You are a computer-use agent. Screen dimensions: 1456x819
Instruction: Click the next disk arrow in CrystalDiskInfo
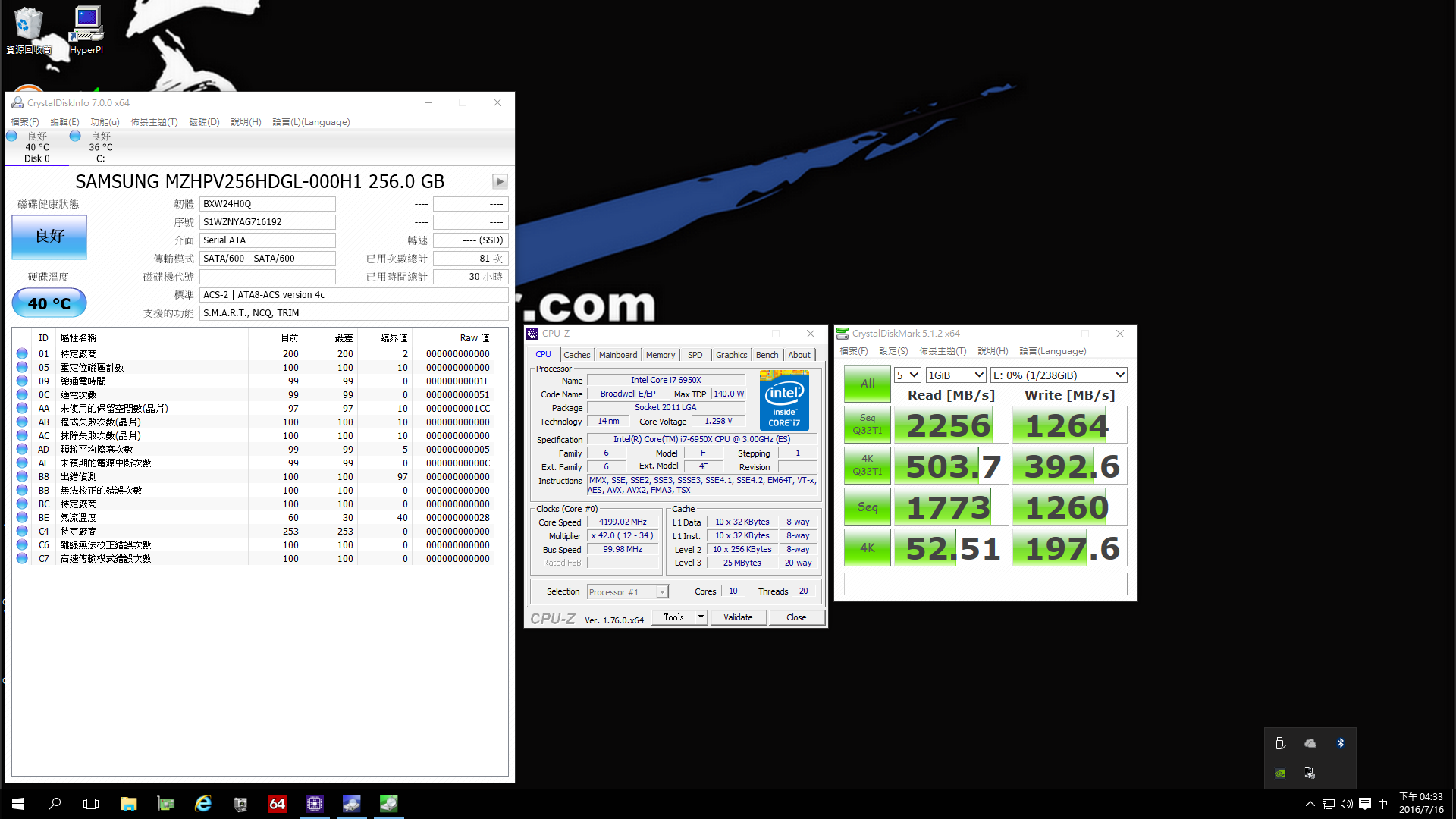tap(500, 181)
